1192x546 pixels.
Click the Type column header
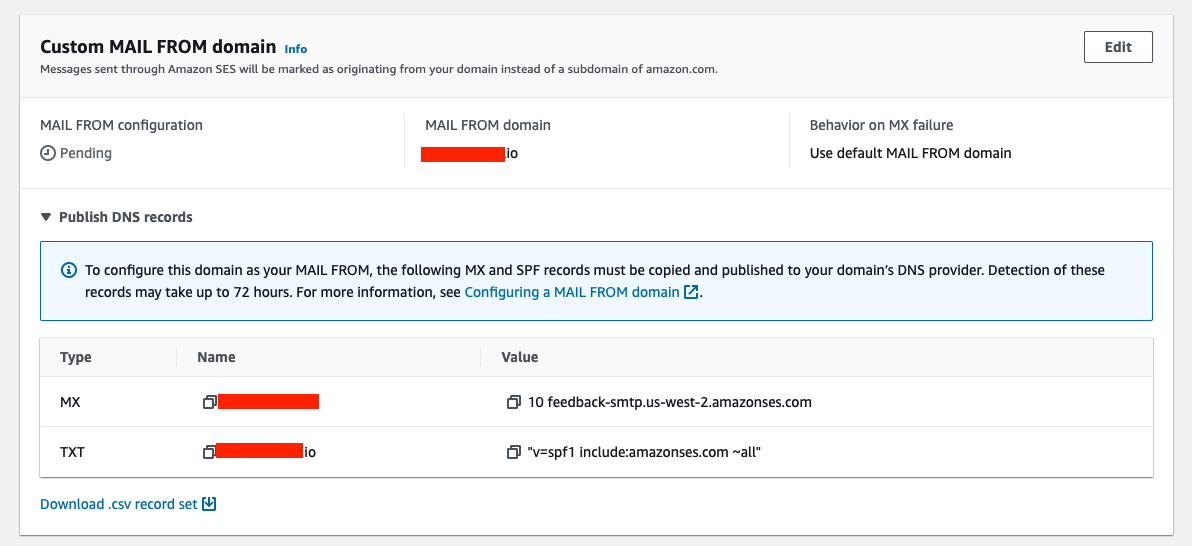pos(76,357)
